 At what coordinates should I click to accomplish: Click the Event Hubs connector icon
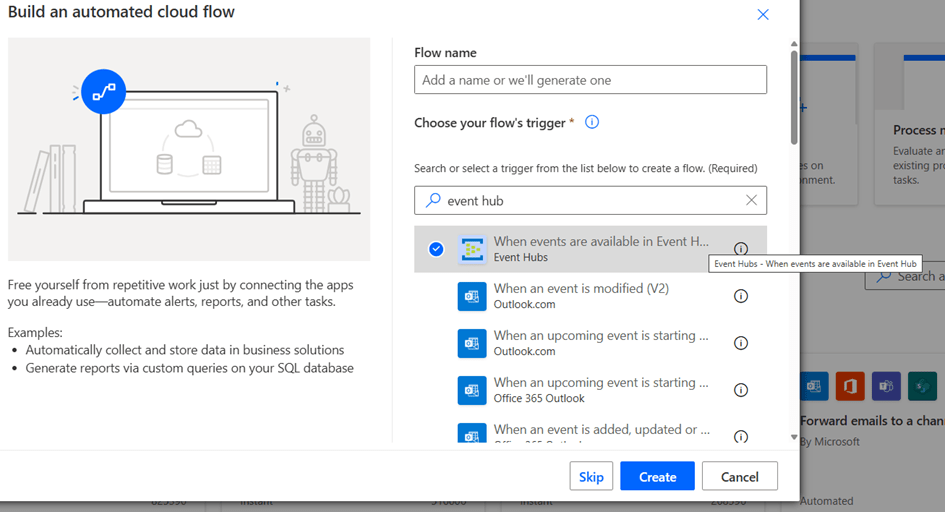coord(472,249)
